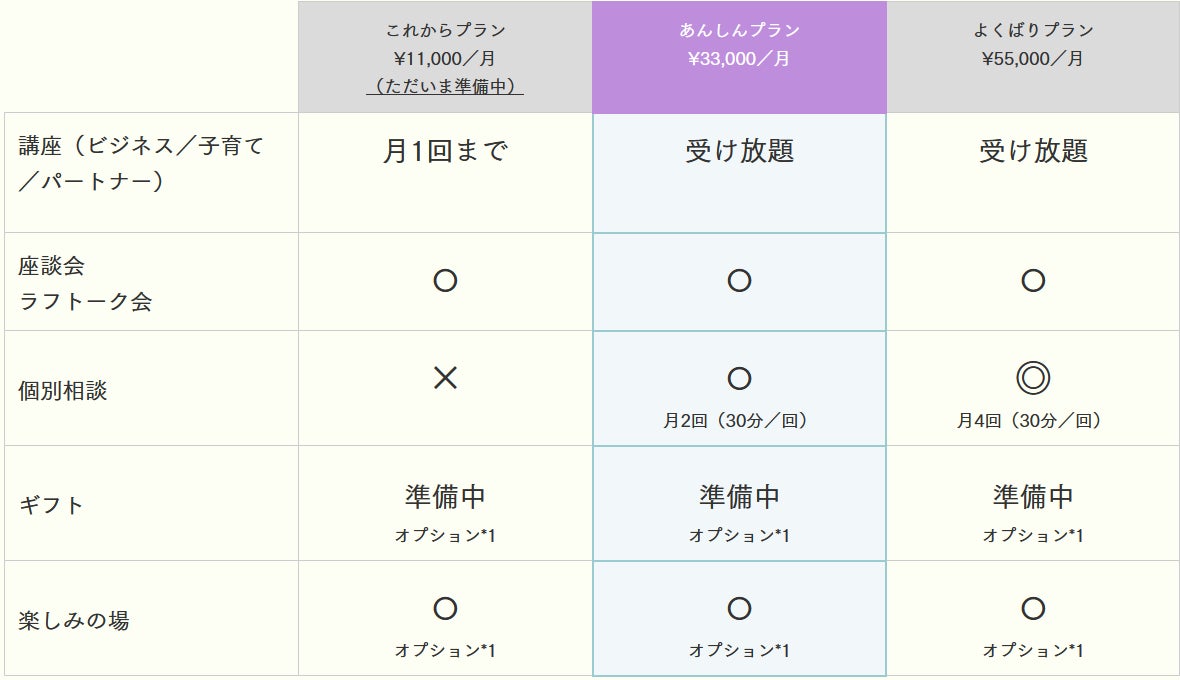This screenshot has width=1180, height=680.
Task: Click the double circle symbol for よくばりプラン
Action: (1033, 378)
